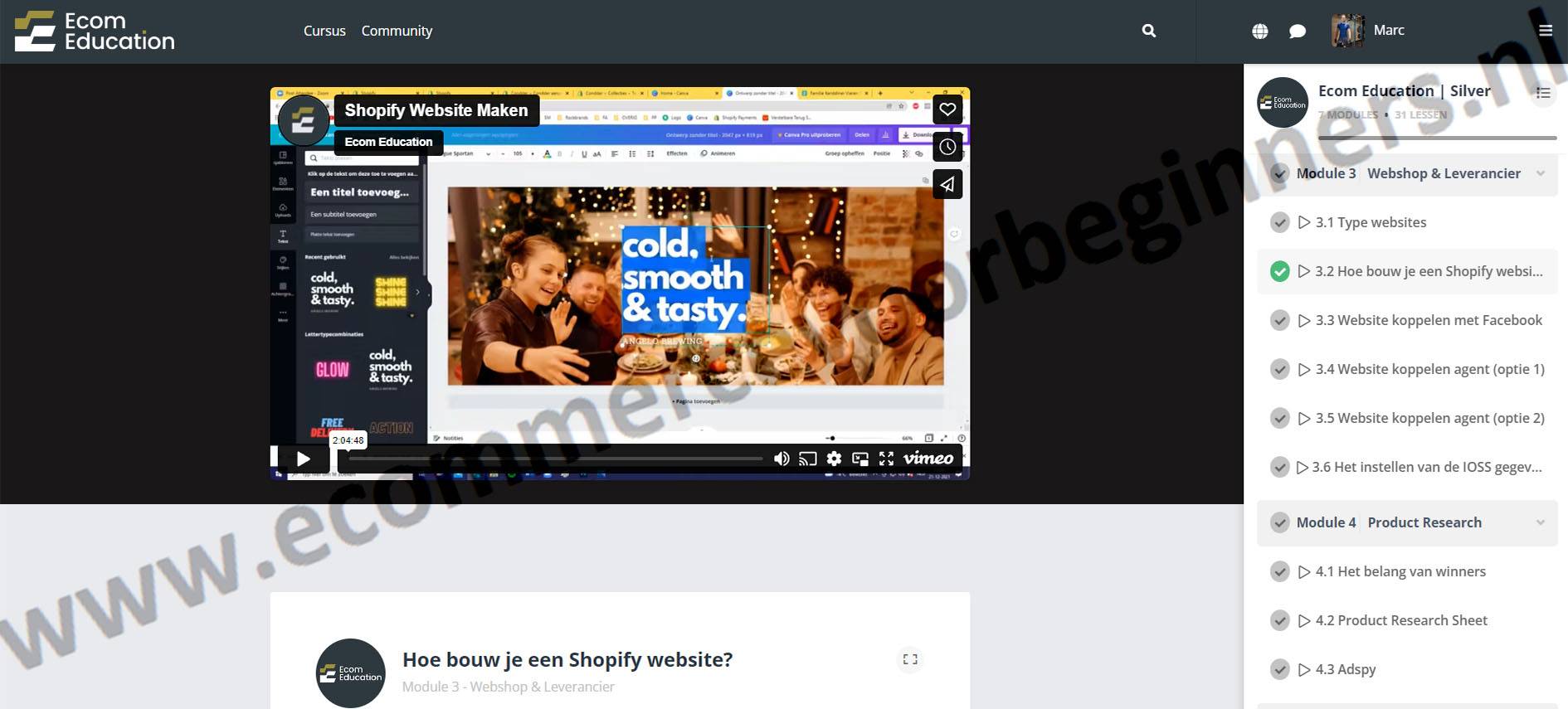Open the chat messages icon

click(x=1298, y=32)
